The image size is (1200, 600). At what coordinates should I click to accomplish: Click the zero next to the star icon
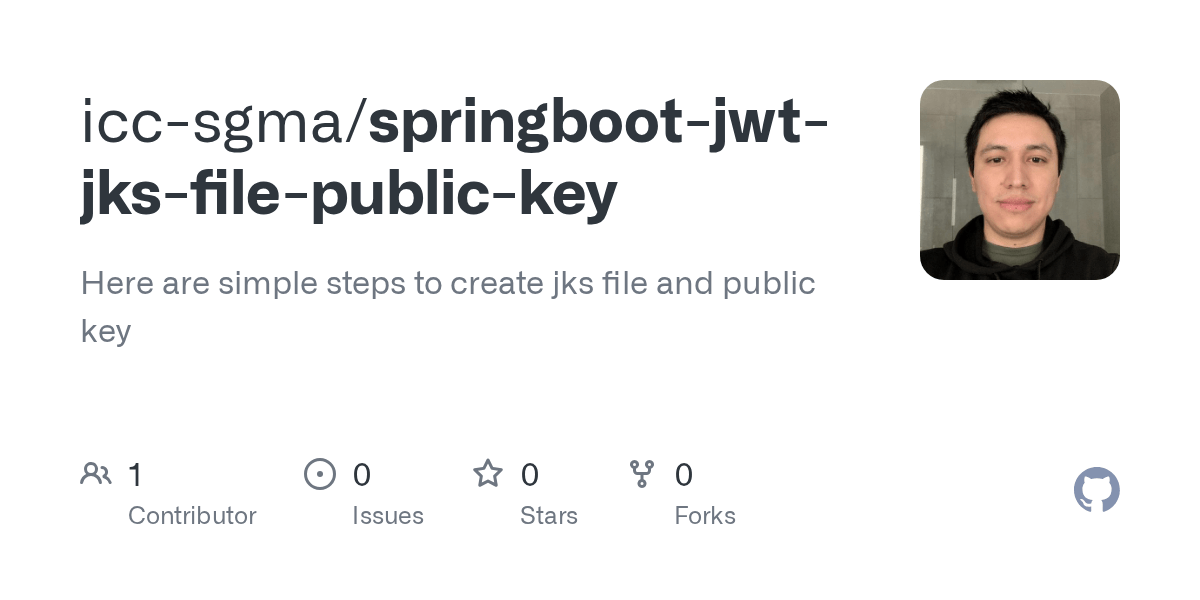point(528,473)
